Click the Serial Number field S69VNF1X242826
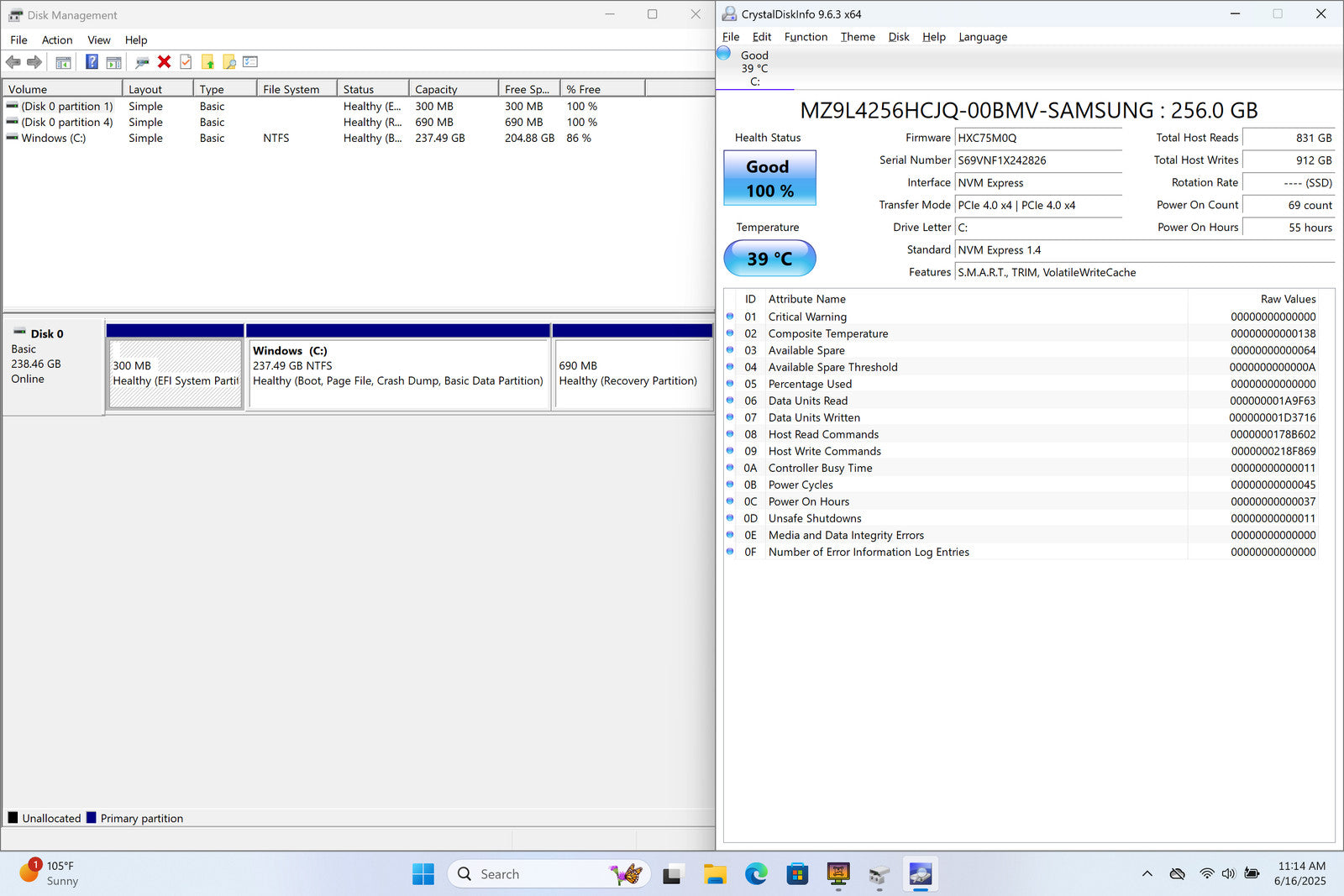1344x896 pixels. point(1038,160)
